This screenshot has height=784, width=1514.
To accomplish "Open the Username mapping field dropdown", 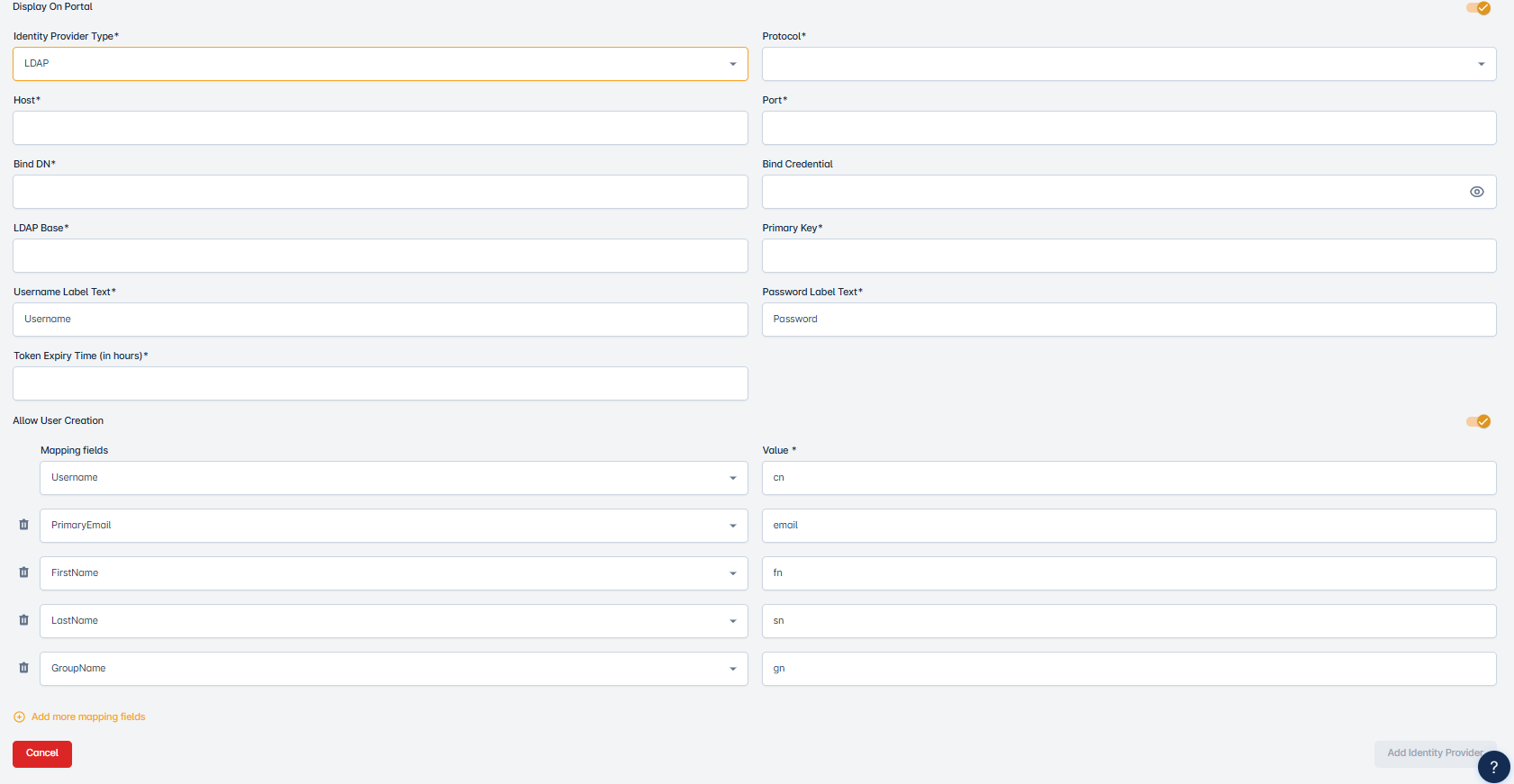I will pyautogui.click(x=394, y=478).
